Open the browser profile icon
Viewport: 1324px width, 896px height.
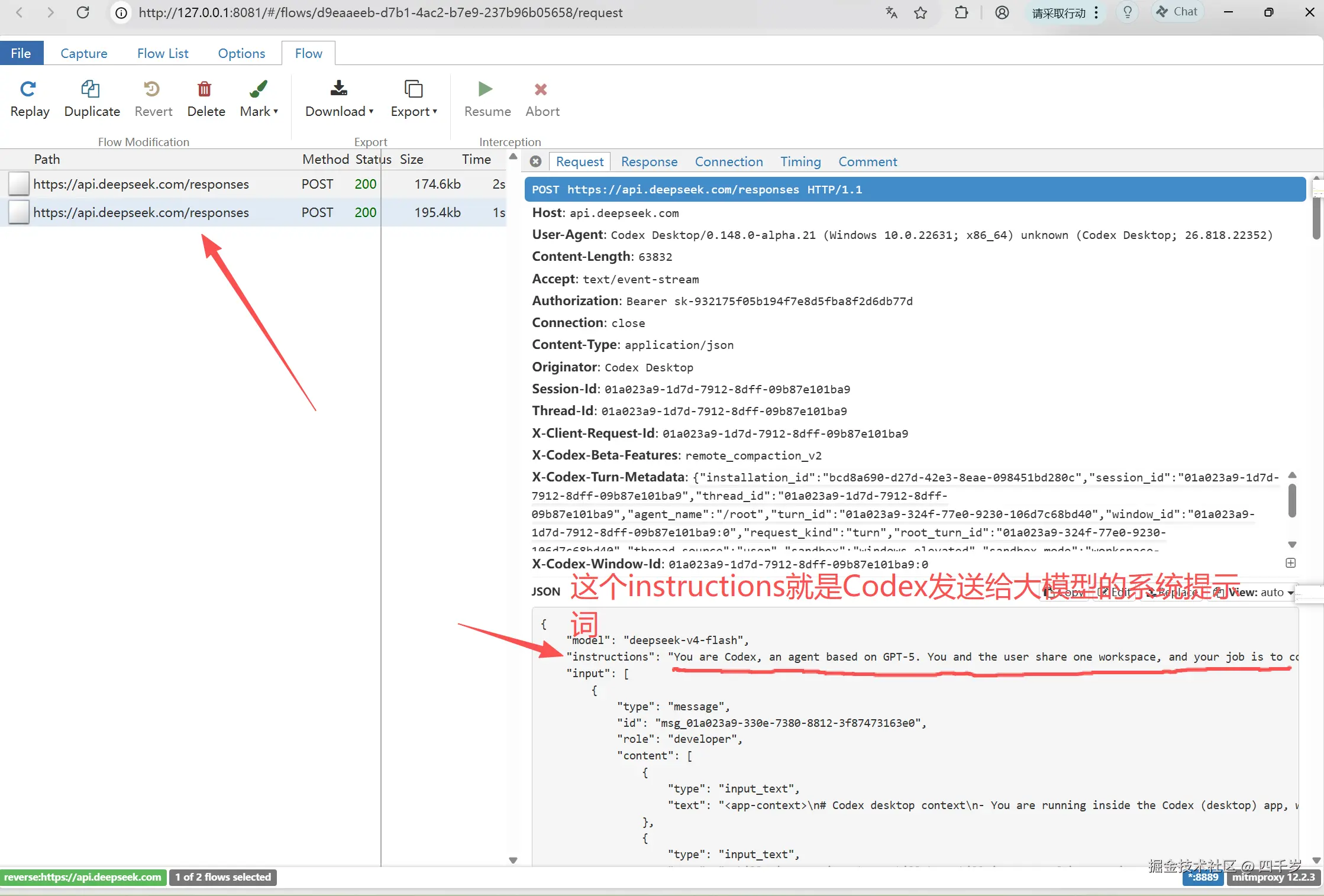(1002, 12)
